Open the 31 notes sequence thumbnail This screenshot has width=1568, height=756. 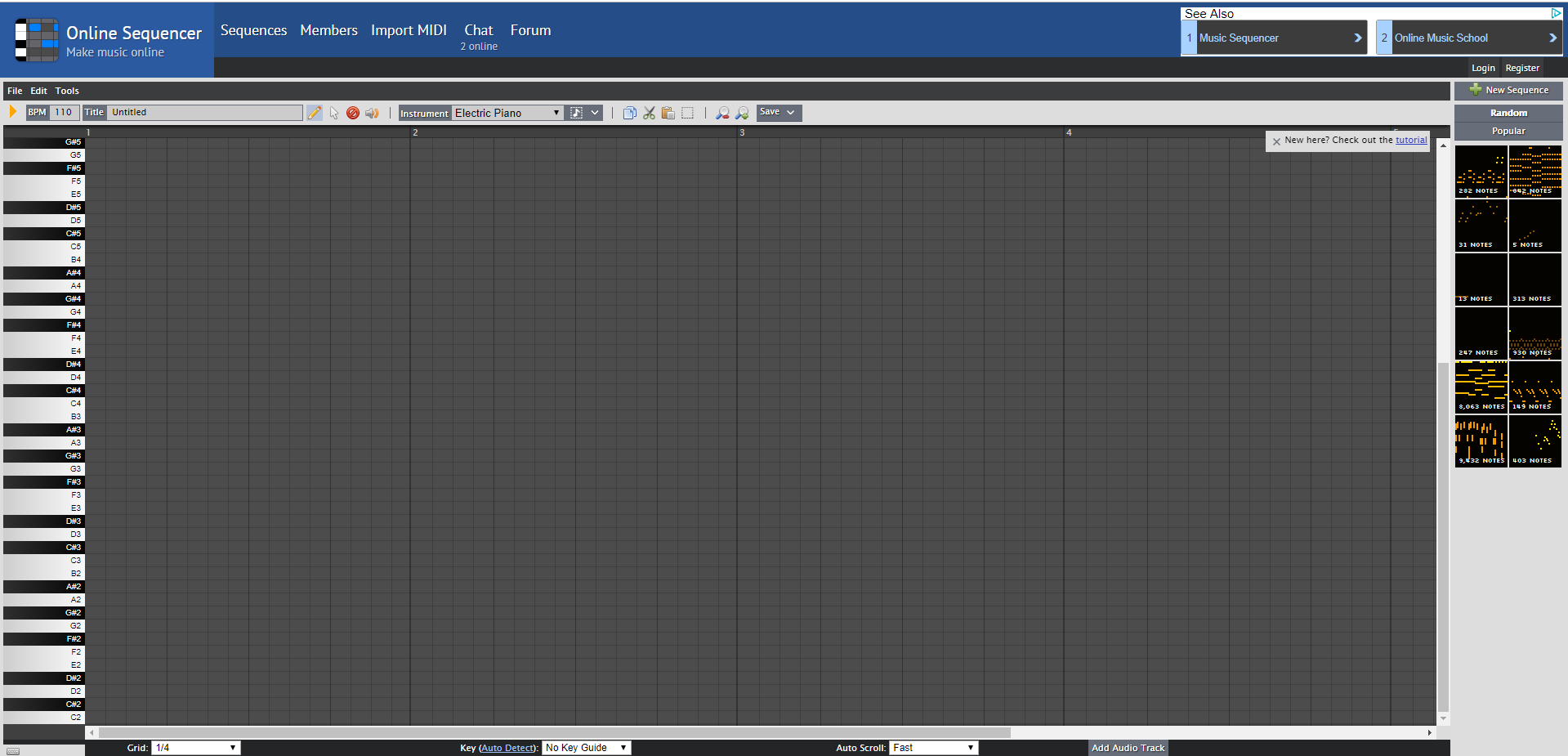click(x=1481, y=226)
